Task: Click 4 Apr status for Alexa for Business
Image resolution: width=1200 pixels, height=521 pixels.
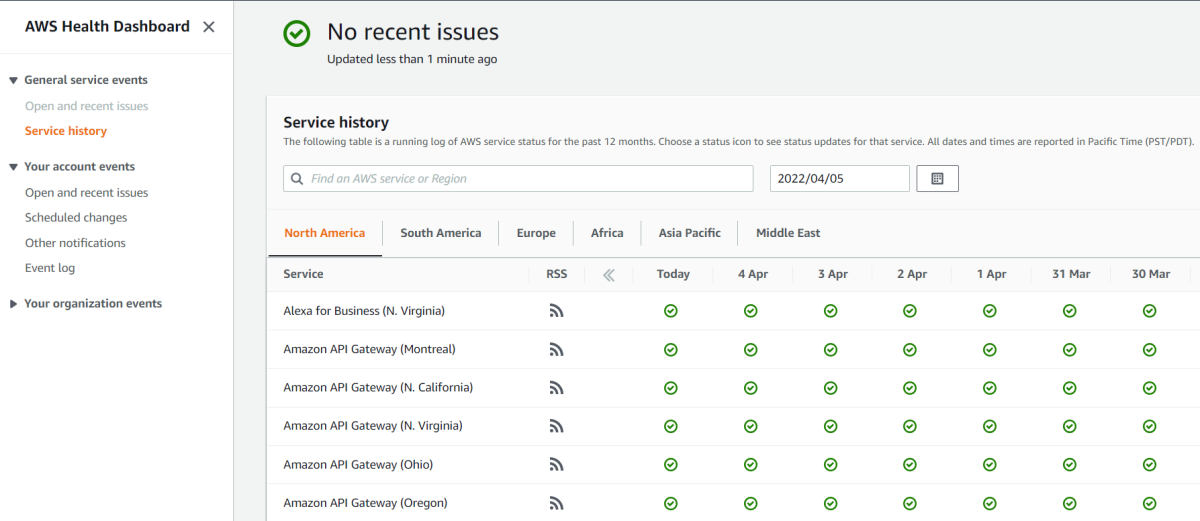Action: (751, 311)
